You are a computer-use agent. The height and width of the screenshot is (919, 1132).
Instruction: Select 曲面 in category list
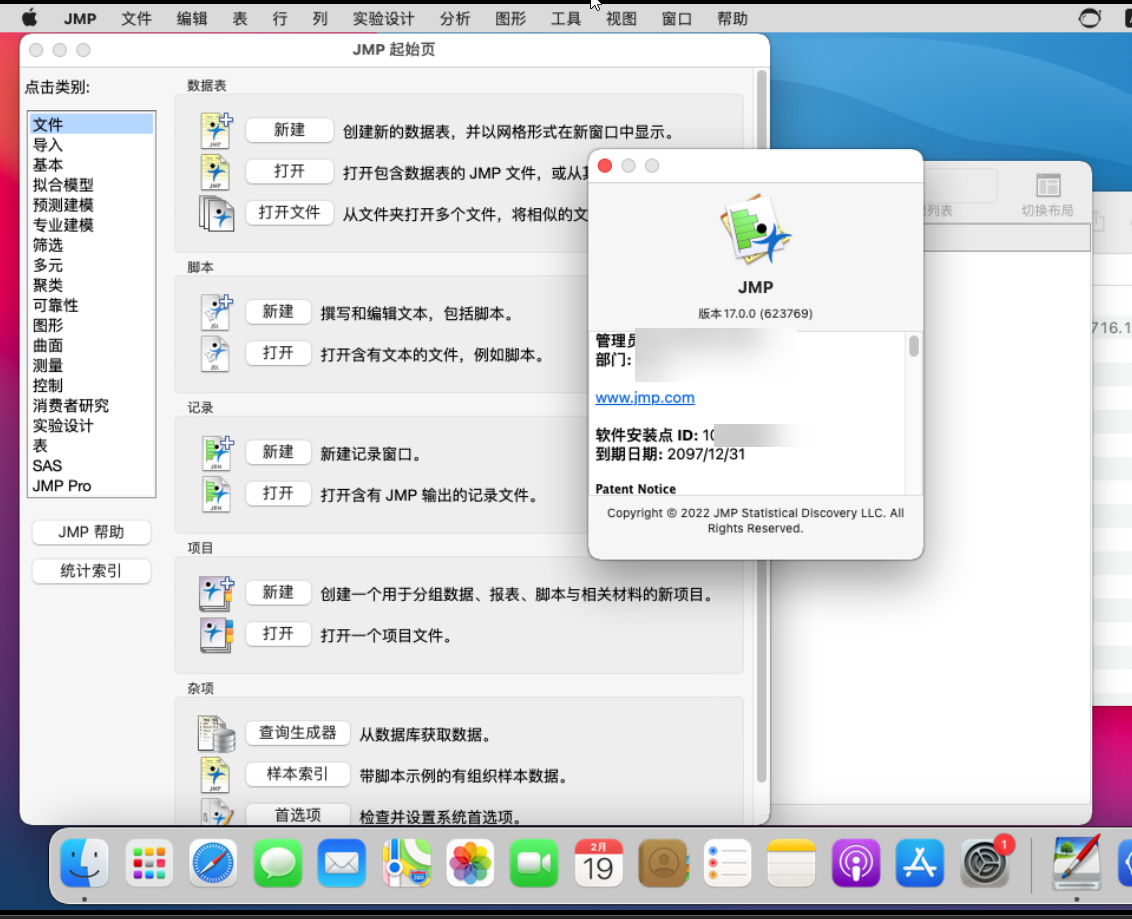(91, 345)
